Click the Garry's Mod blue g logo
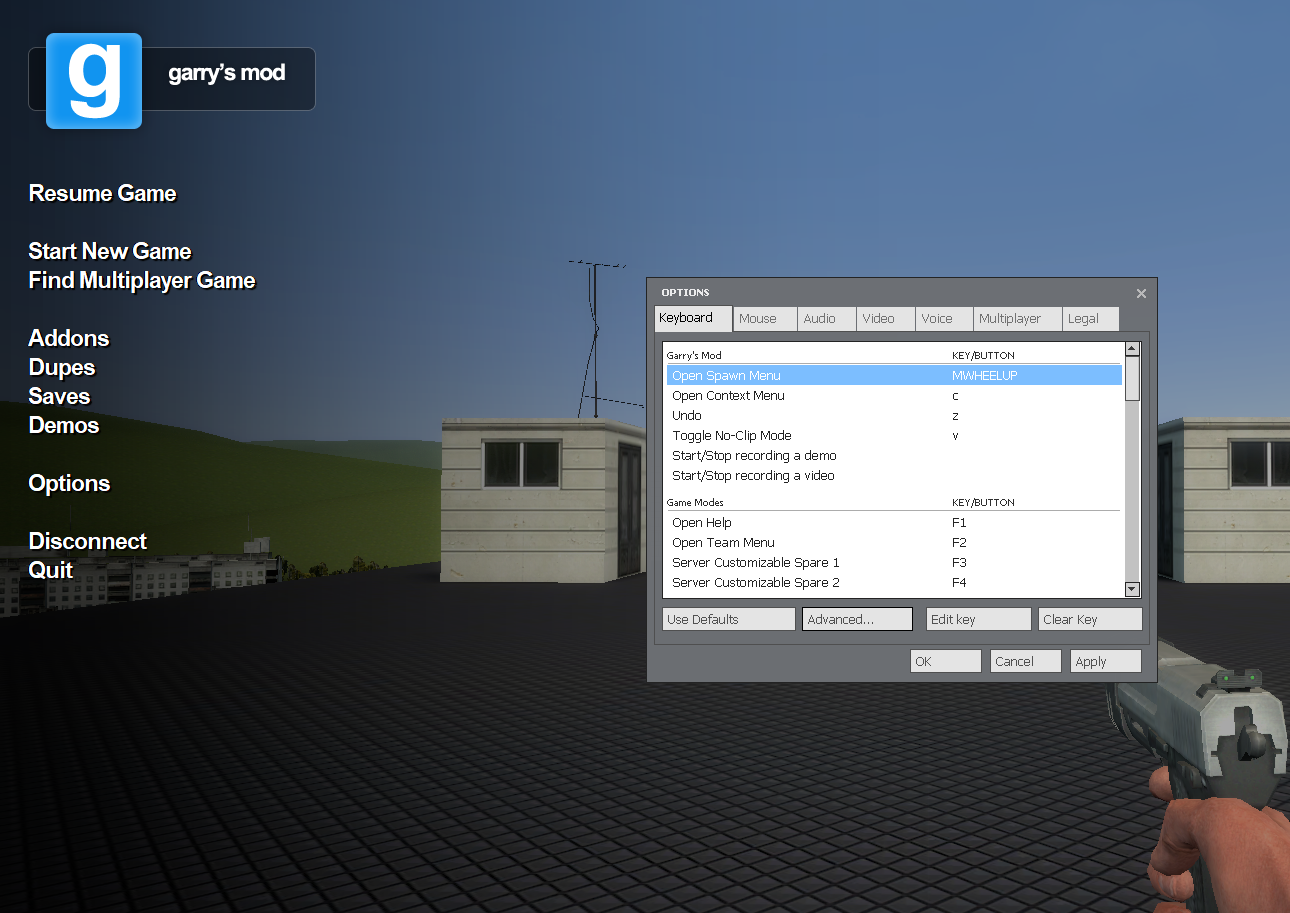This screenshot has width=1290, height=913. coord(94,81)
